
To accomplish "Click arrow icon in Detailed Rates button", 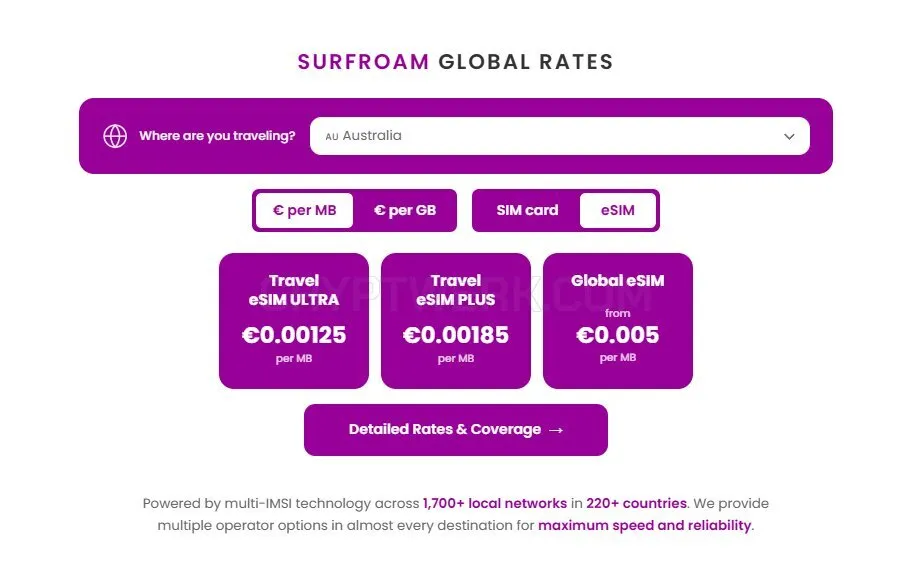I will coord(556,430).
